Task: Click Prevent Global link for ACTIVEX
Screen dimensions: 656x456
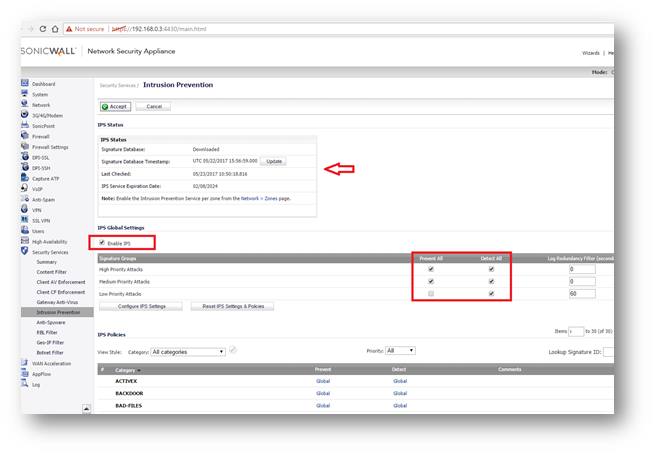Action: pyautogui.click(x=323, y=381)
